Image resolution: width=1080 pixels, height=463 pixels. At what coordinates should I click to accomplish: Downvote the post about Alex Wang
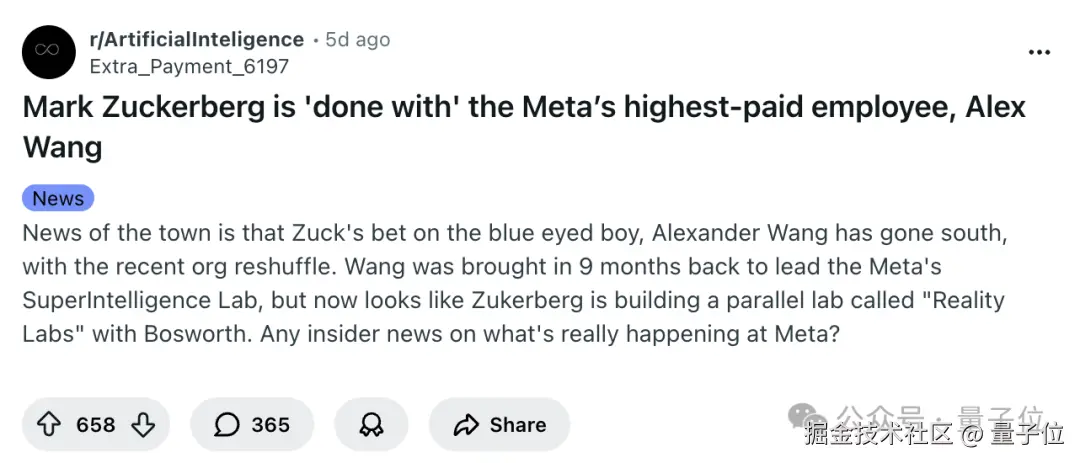point(143,425)
